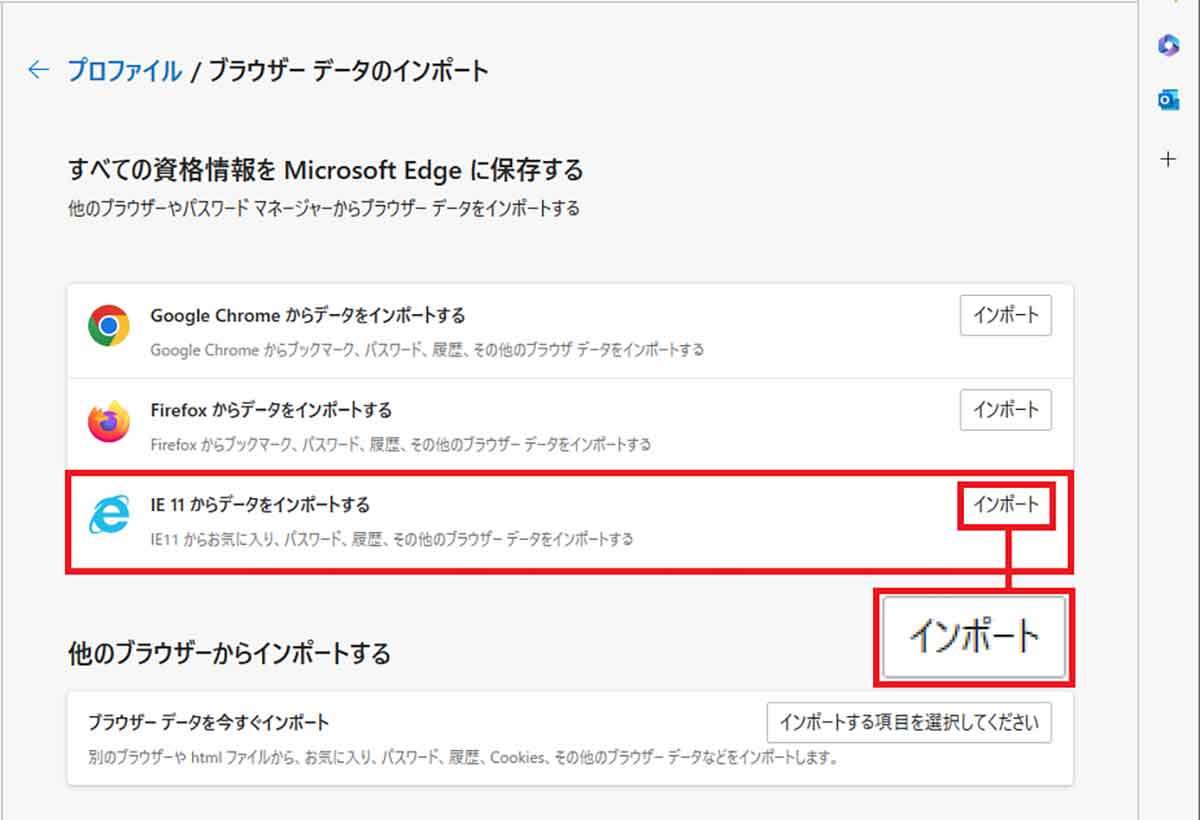Click heading 'すべての資格情報を Microsoft Edge に保存する'
This screenshot has width=1200, height=820.
click(326, 170)
